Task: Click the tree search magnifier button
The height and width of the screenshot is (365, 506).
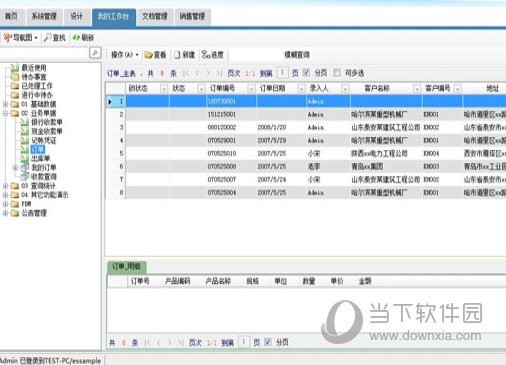Action: coord(95,53)
